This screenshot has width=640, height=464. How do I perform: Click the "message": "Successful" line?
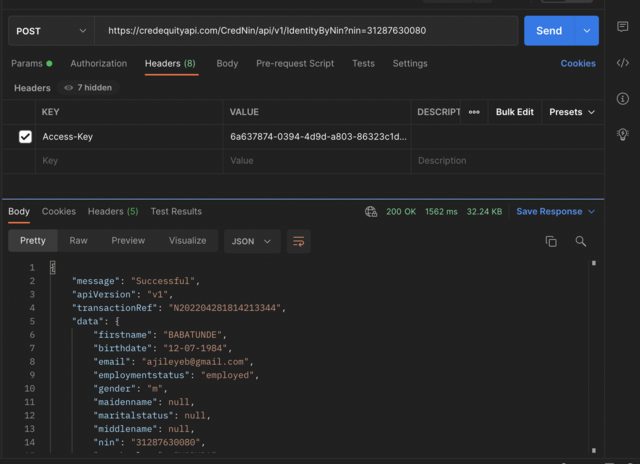pos(136,281)
